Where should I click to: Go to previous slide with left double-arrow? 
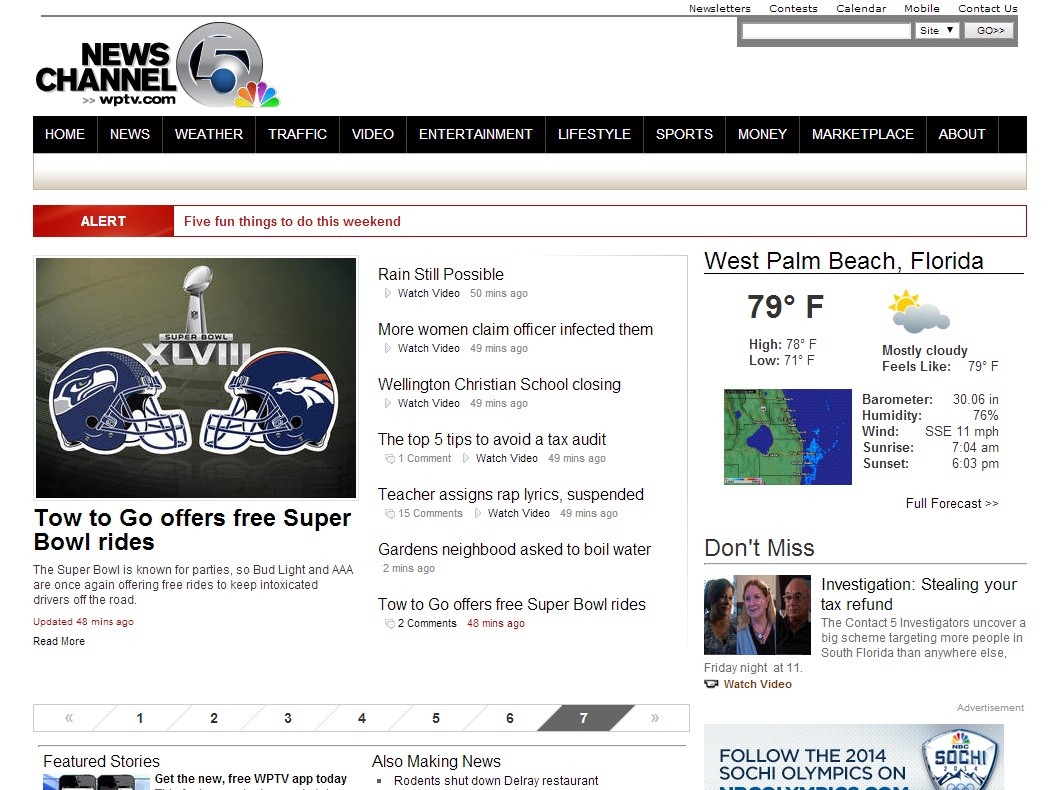(68, 718)
